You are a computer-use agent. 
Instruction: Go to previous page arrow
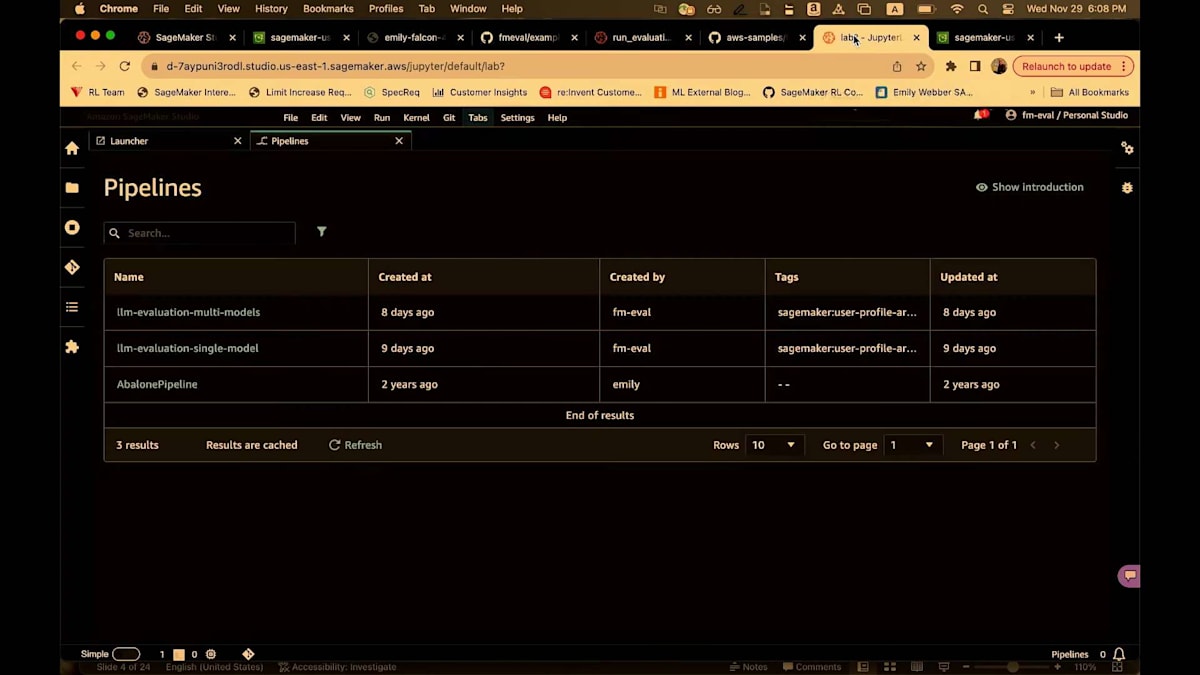click(x=1033, y=445)
